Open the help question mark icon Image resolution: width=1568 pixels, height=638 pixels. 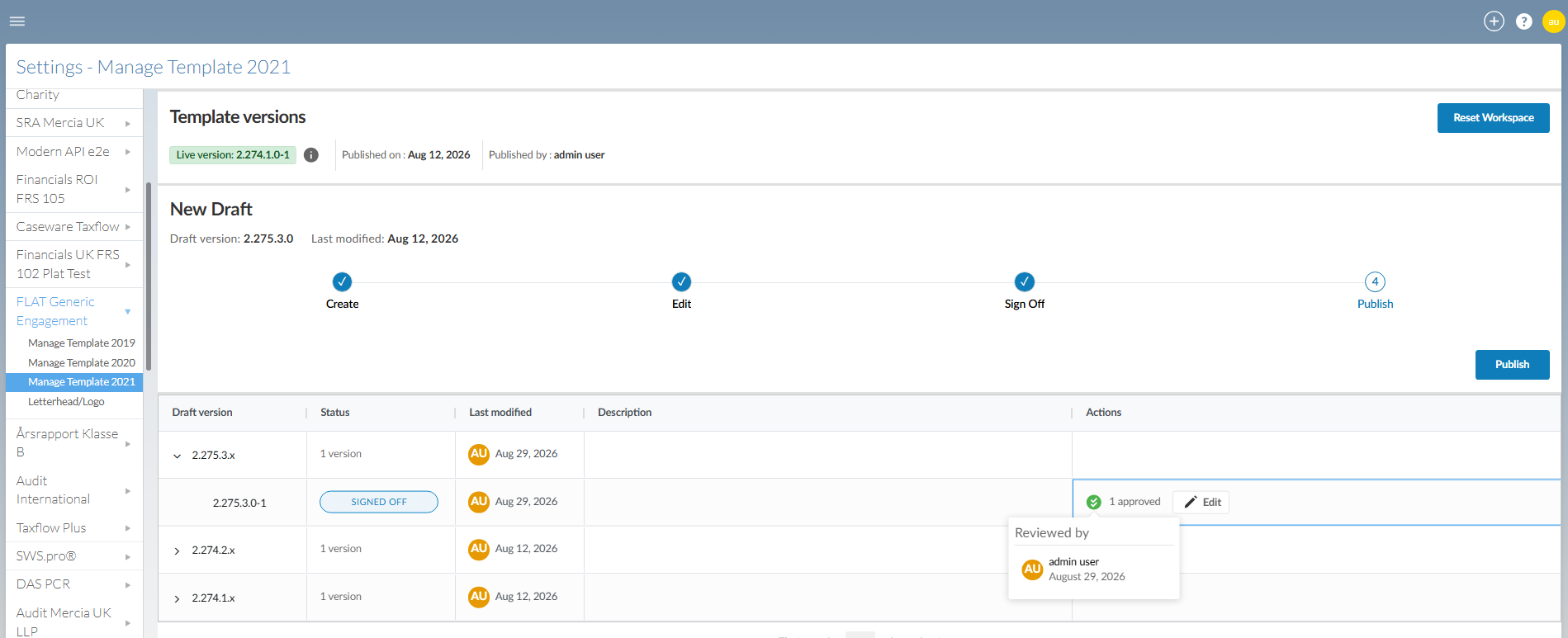tap(1524, 21)
